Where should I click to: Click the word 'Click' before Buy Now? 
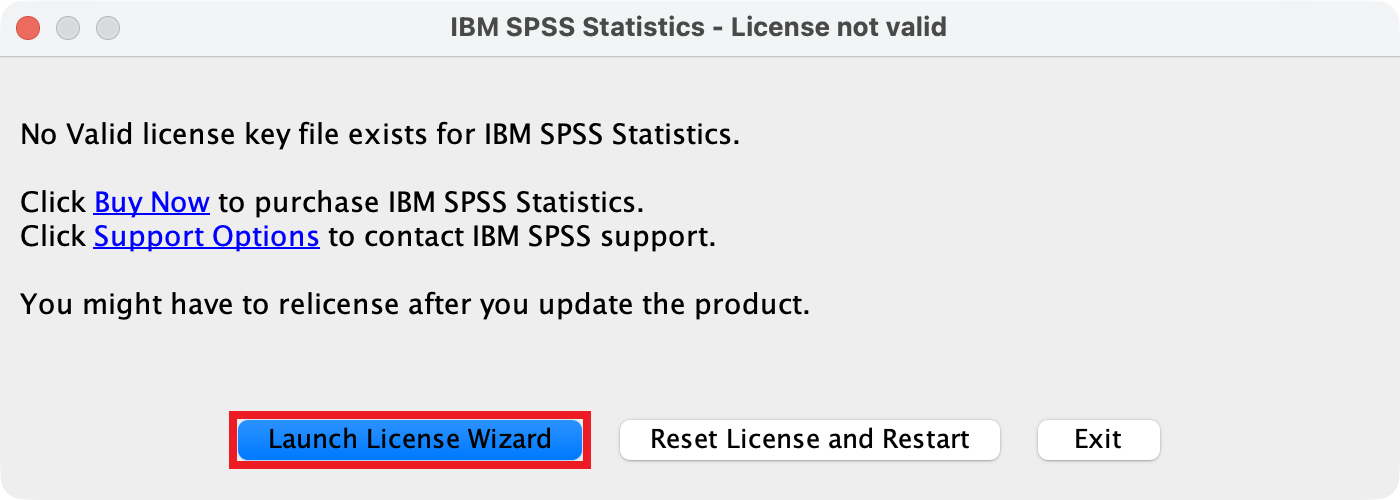(53, 202)
